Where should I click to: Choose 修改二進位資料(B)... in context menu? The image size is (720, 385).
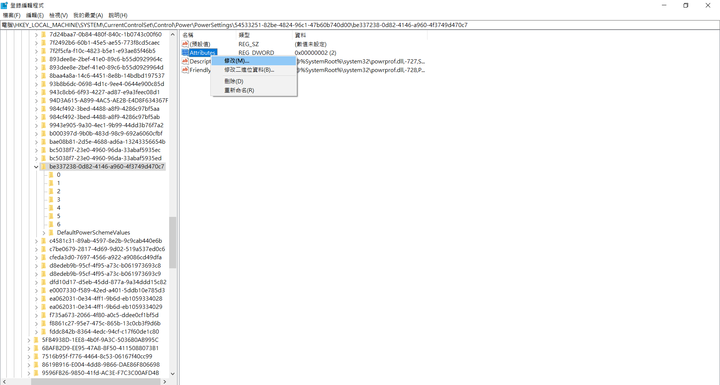point(254,70)
